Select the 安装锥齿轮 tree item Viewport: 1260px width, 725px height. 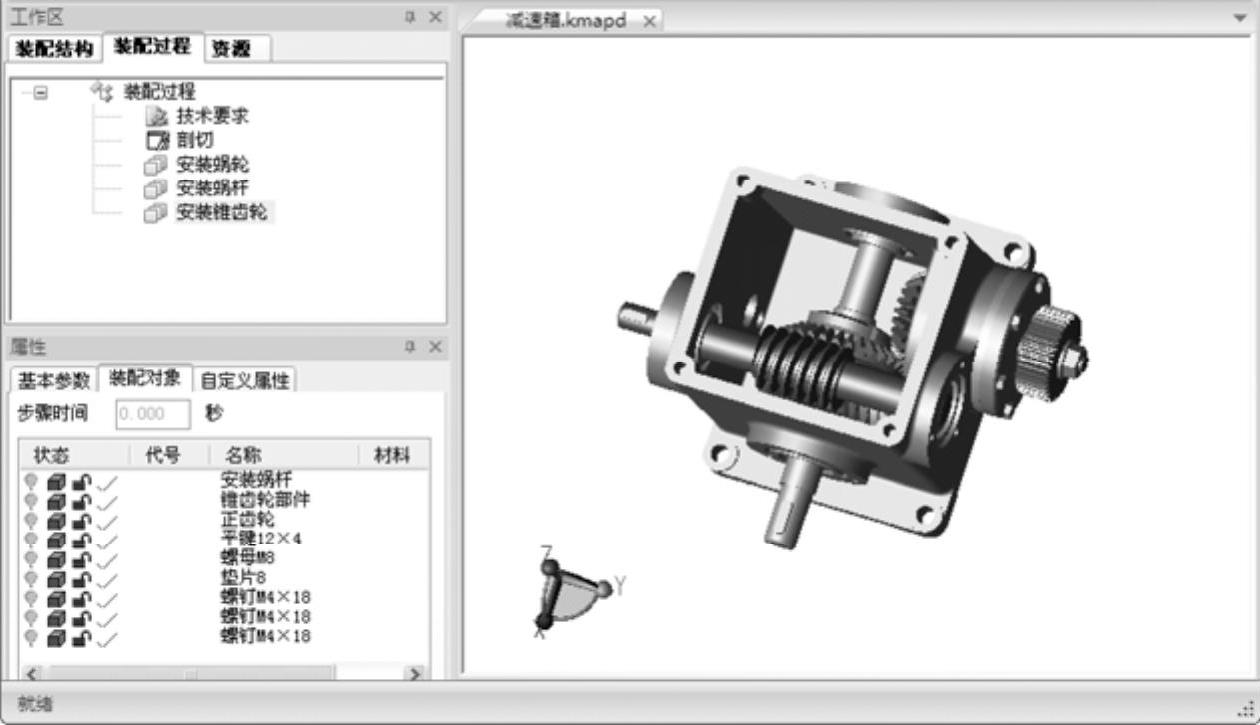click(x=222, y=212)
